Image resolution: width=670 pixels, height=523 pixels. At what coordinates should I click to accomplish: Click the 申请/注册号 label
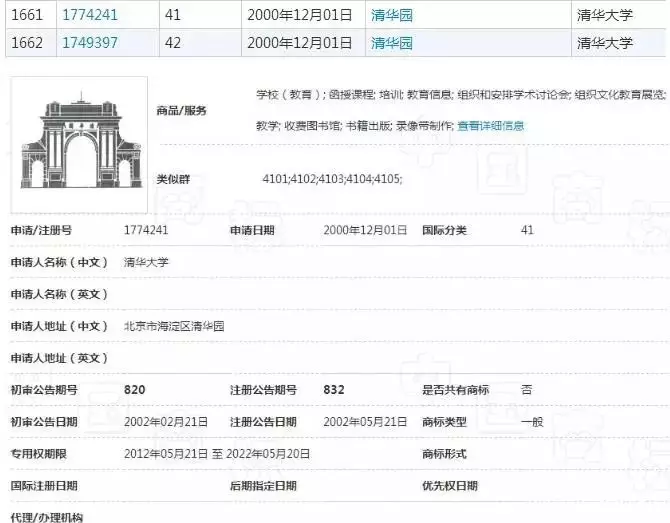(x=41, y=230)
